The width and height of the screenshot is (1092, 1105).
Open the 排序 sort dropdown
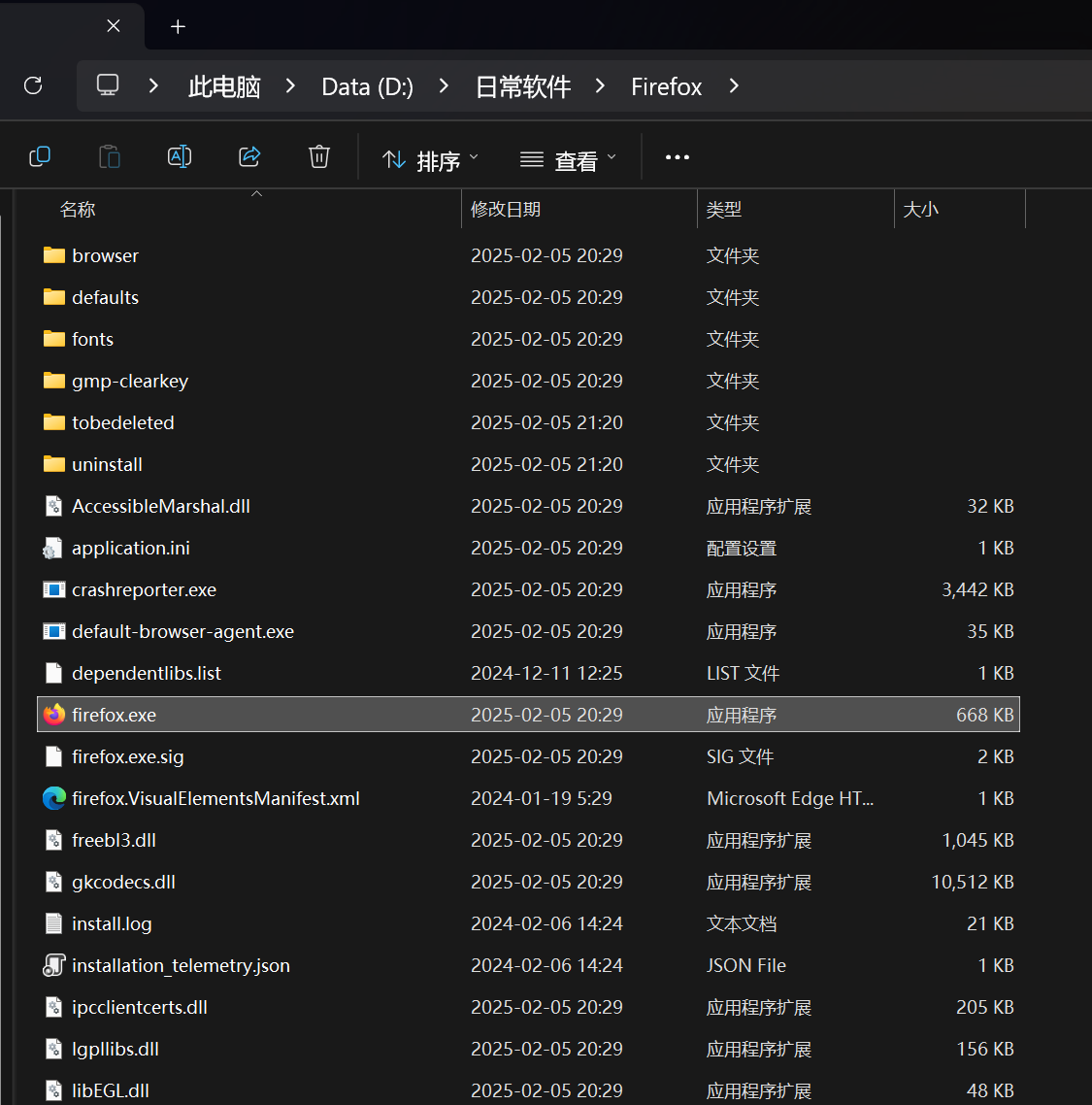point(430,160)
